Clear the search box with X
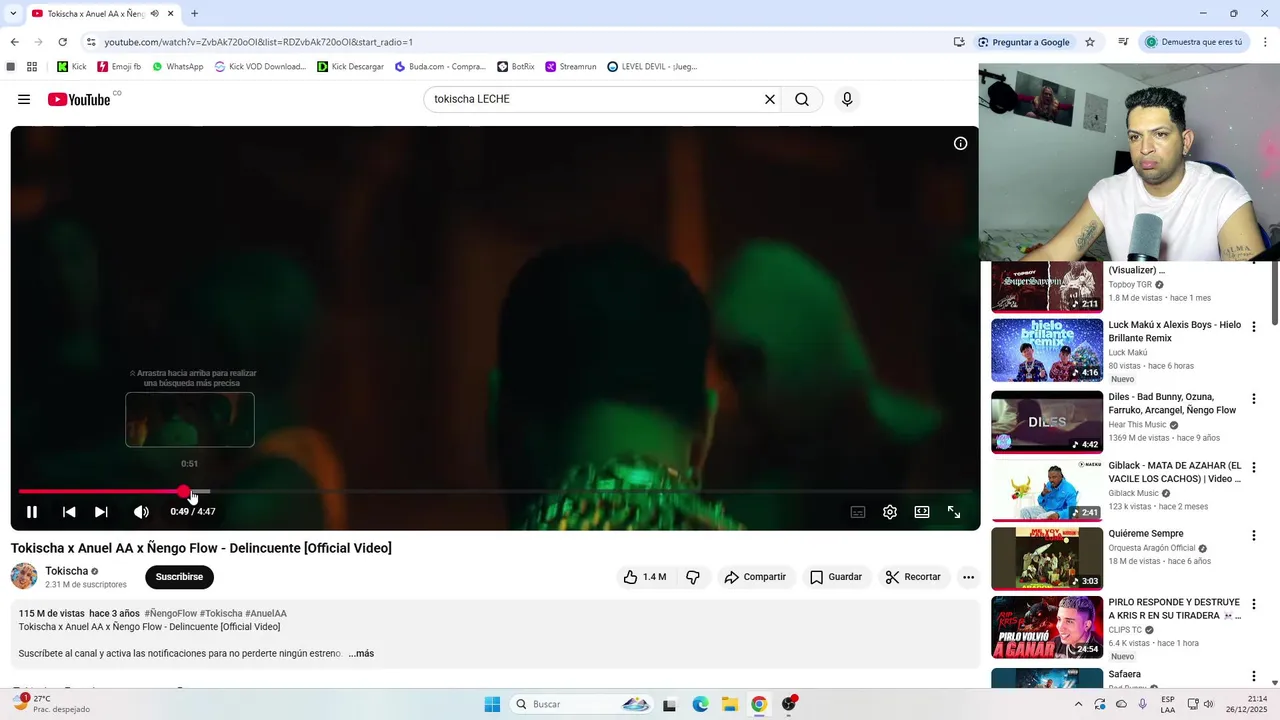Viewport: 1280px width, 720px height. pos(770,99)
